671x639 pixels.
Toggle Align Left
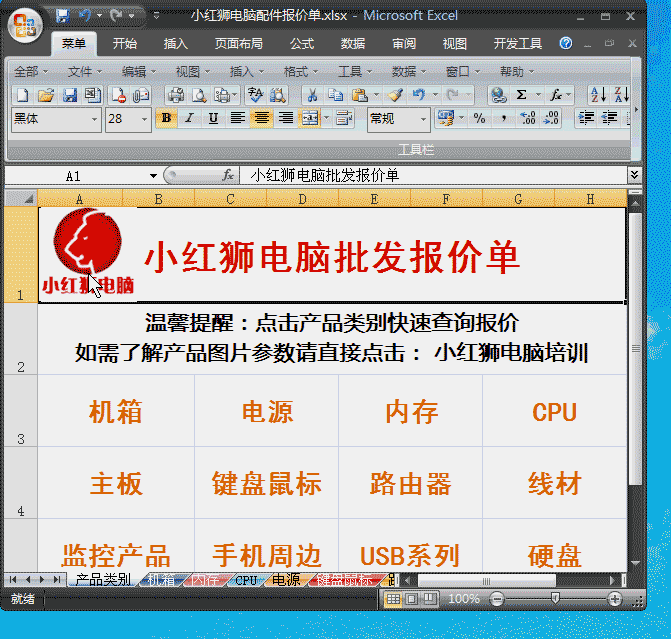click(238, 119)
